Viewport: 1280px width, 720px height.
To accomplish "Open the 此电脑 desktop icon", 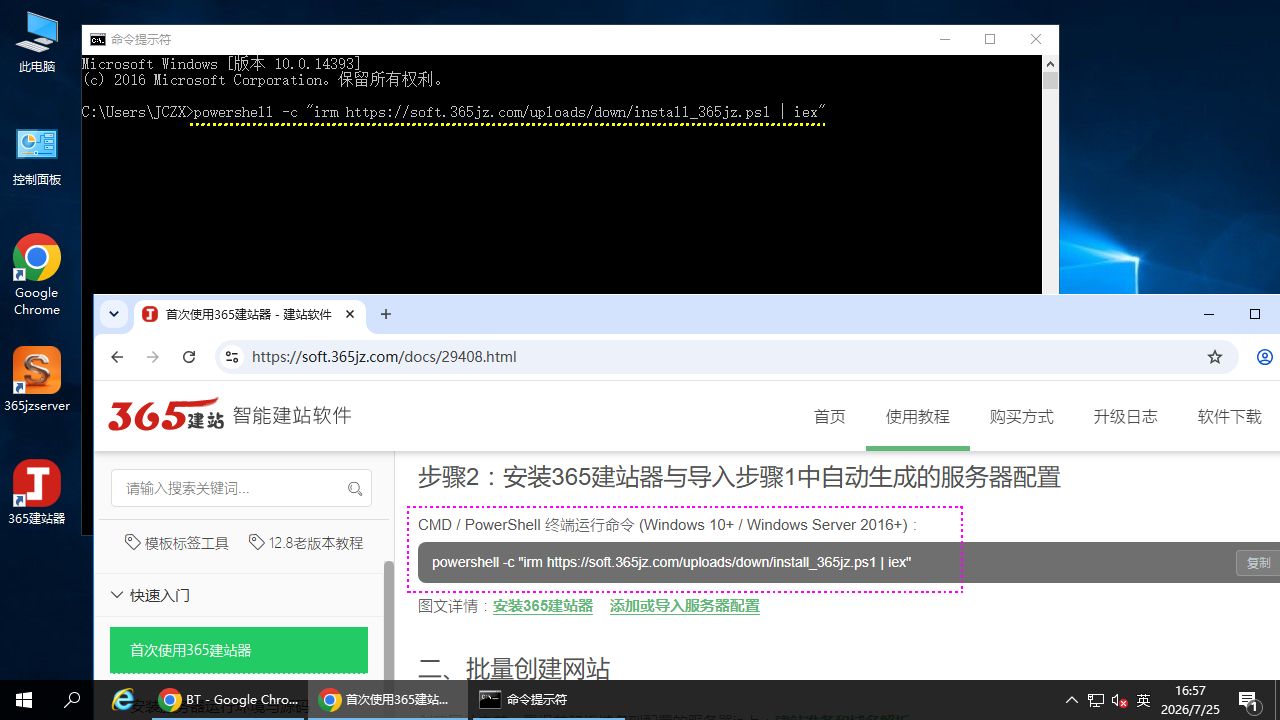I will 37,43.
